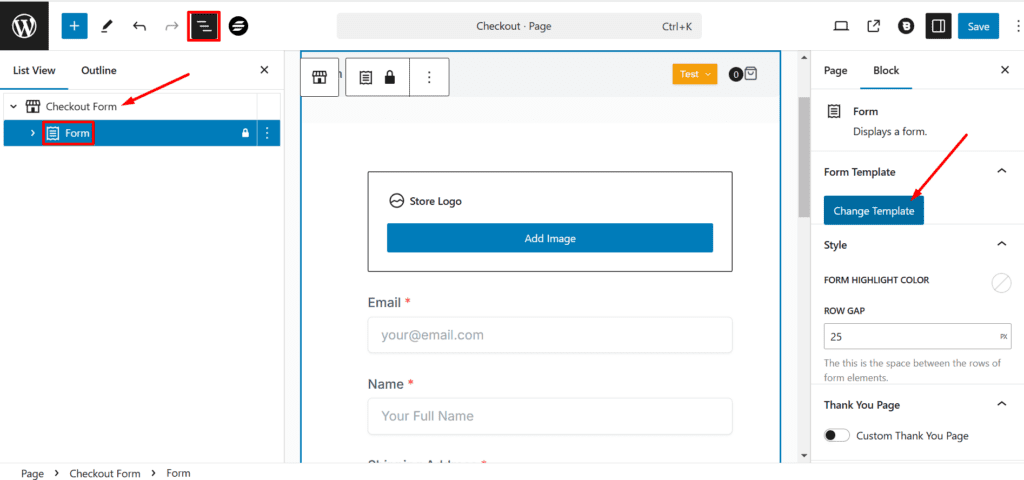Image resolution: width=1024 pixels, height=480 pixels.
Task: Toggle the lock icon in block toolbar
Action: (x=389, y=77)
